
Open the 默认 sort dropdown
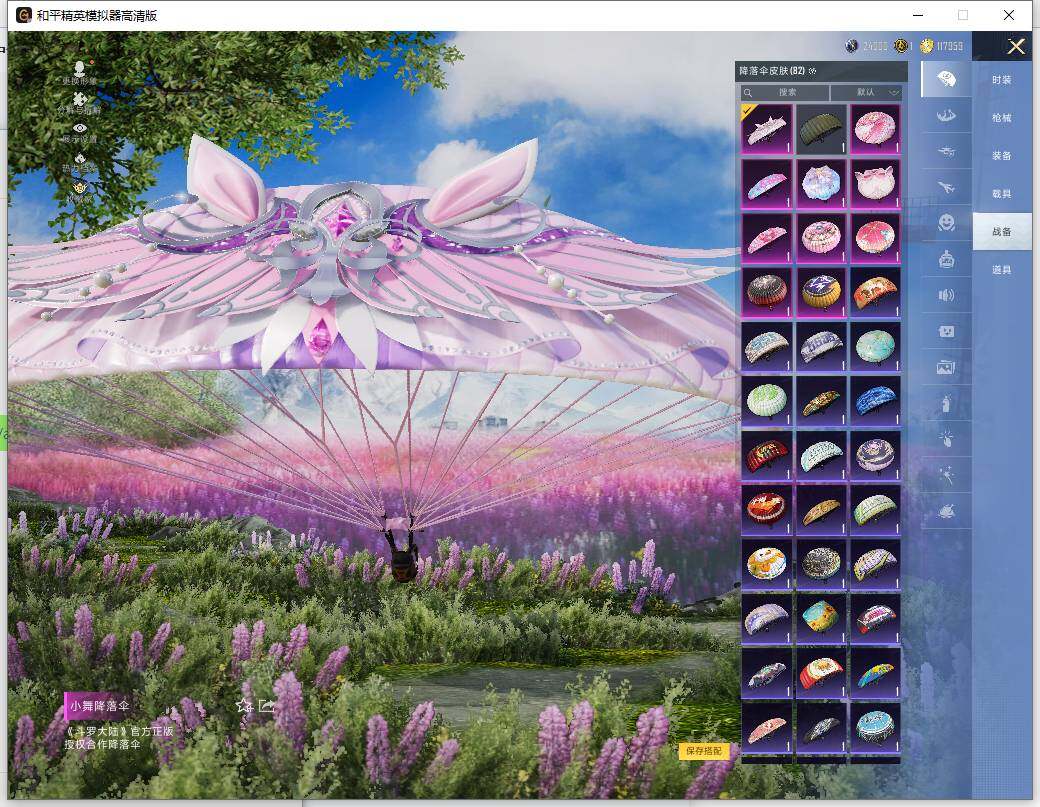868,93
